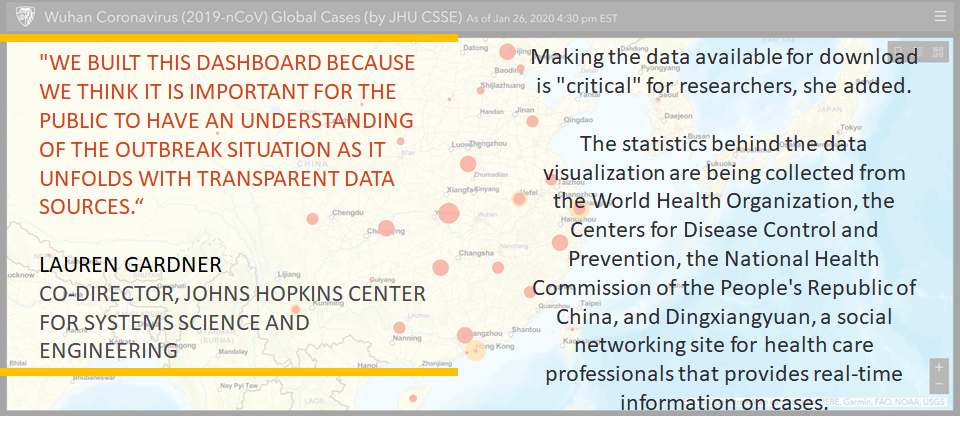Click the 'As of Jan 26, 2020 4:30 pm EST' timestamp
This screenshot has width=960, height=431.
click(x=542, y=18)
